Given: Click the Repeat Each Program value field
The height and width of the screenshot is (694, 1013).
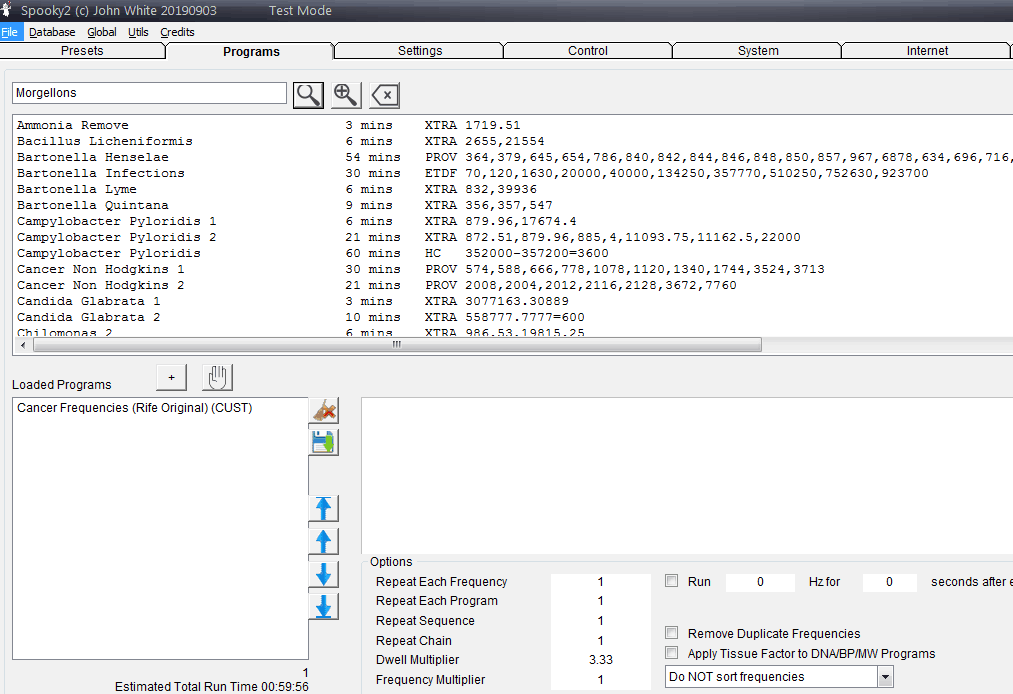Looking at the screenshot, I should point(601,601).
